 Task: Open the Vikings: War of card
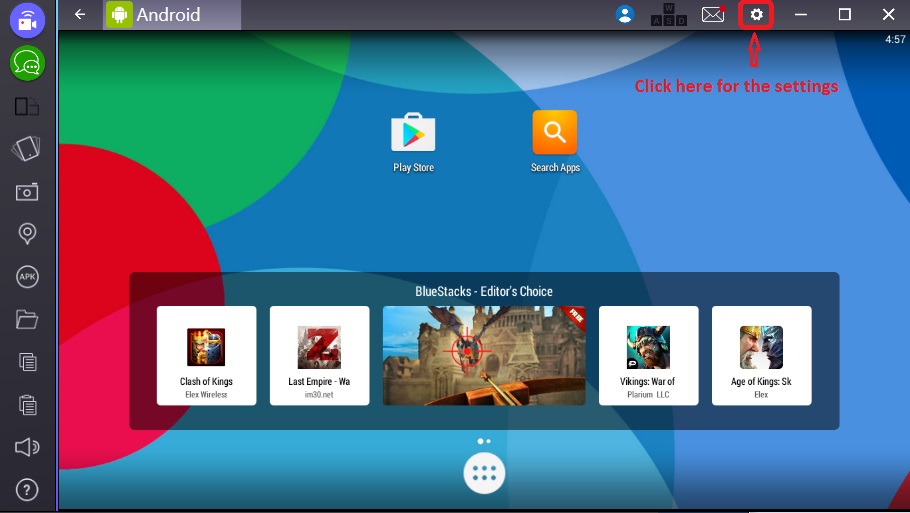click(x=648, y=356)
